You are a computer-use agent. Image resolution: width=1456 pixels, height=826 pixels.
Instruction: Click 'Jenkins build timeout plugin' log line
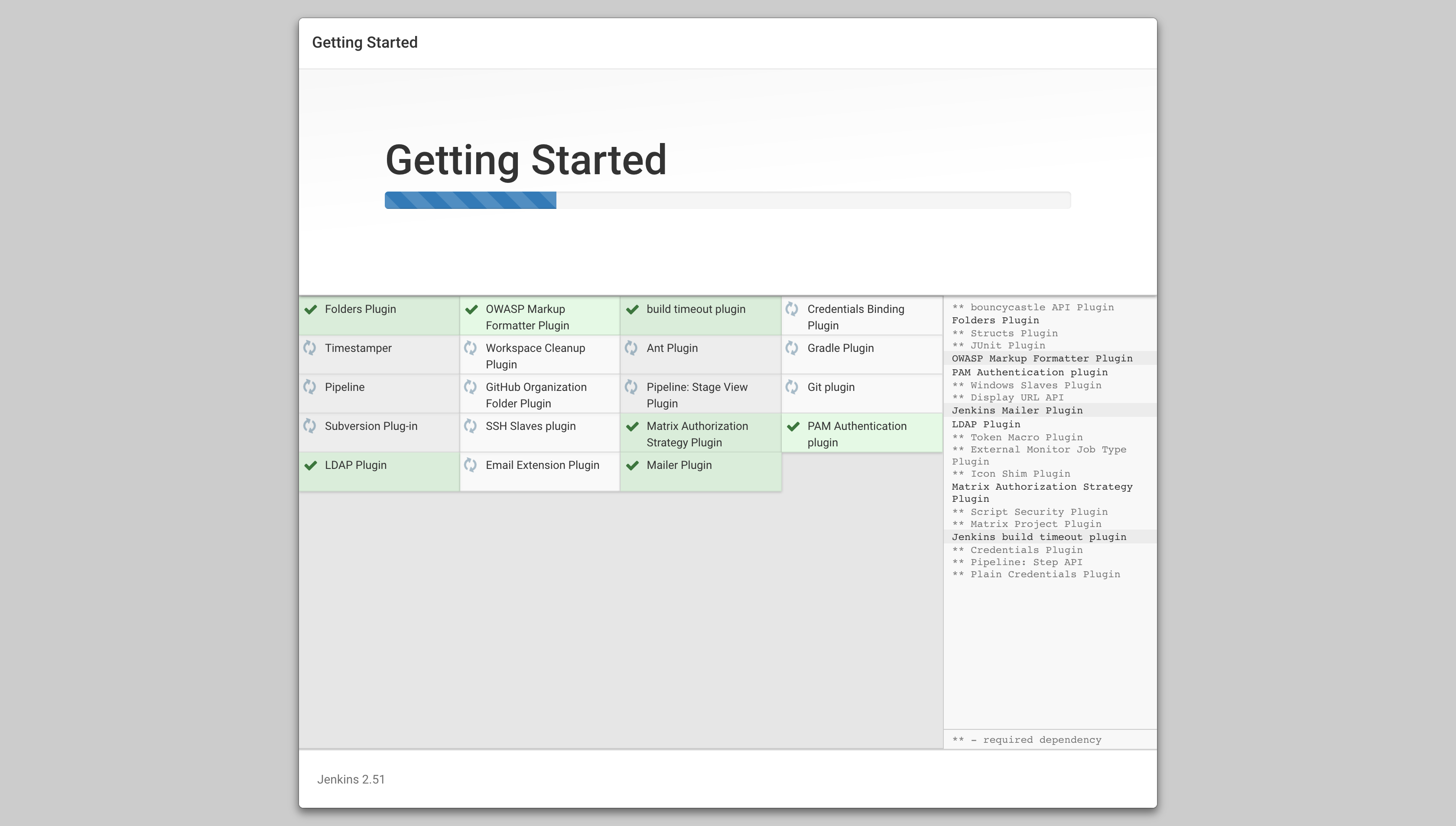[1039, 537]
